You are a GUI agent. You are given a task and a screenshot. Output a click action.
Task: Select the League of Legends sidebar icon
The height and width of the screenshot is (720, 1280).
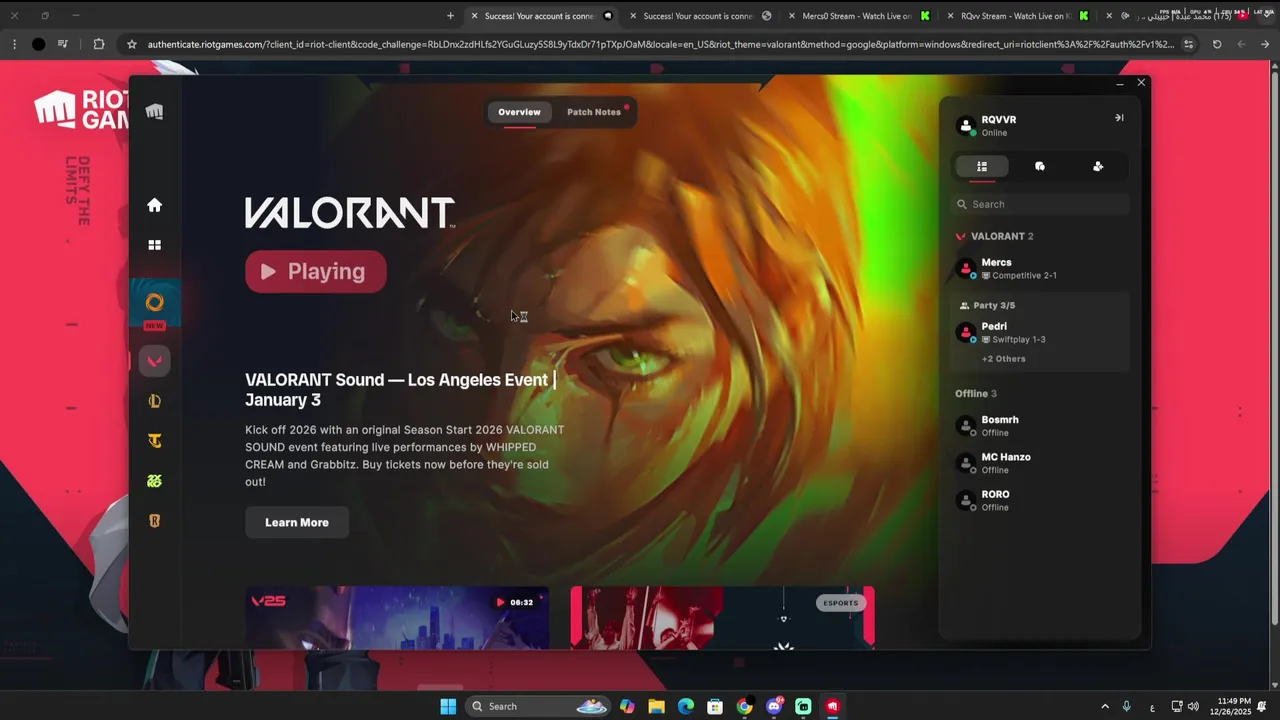click(x=154, y=401)
